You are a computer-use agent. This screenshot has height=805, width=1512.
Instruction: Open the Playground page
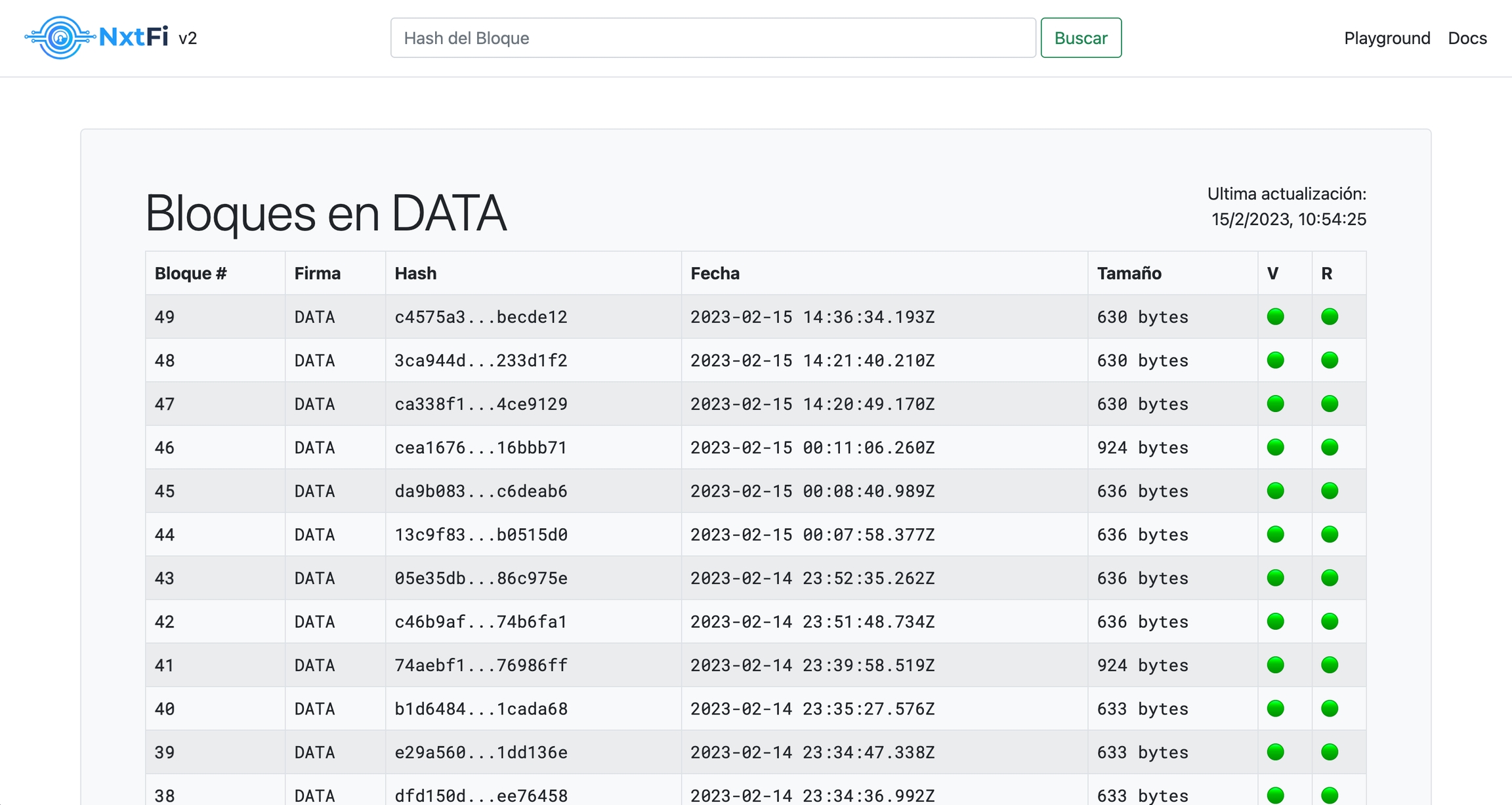[x=1387, y=38]
